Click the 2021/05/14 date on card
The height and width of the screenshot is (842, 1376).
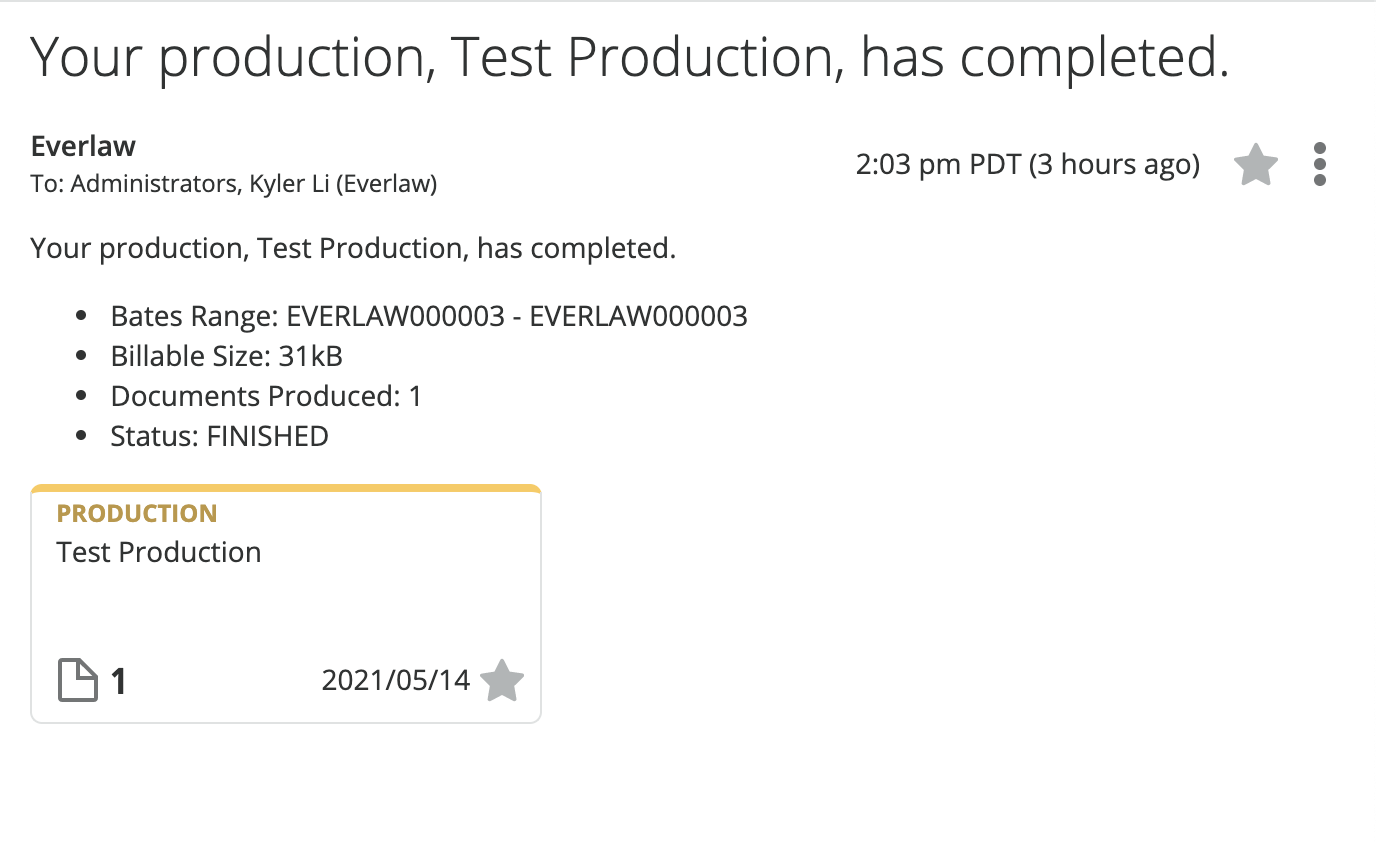[x=396, y=681]
